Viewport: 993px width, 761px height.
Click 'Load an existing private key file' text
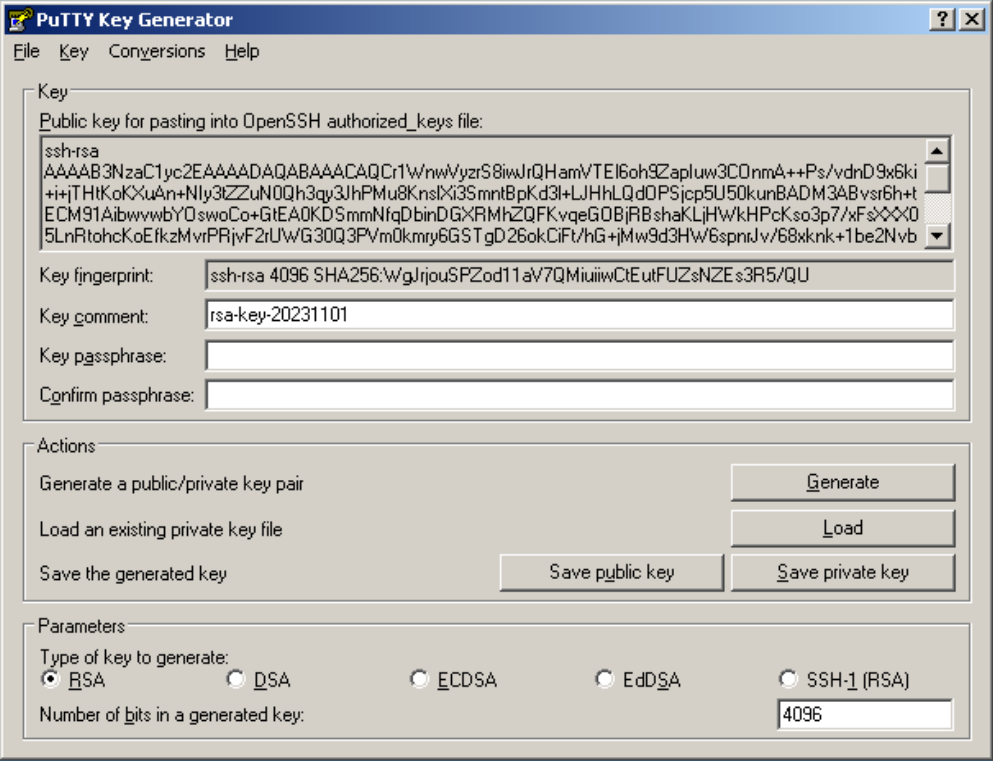coord(161,529)
